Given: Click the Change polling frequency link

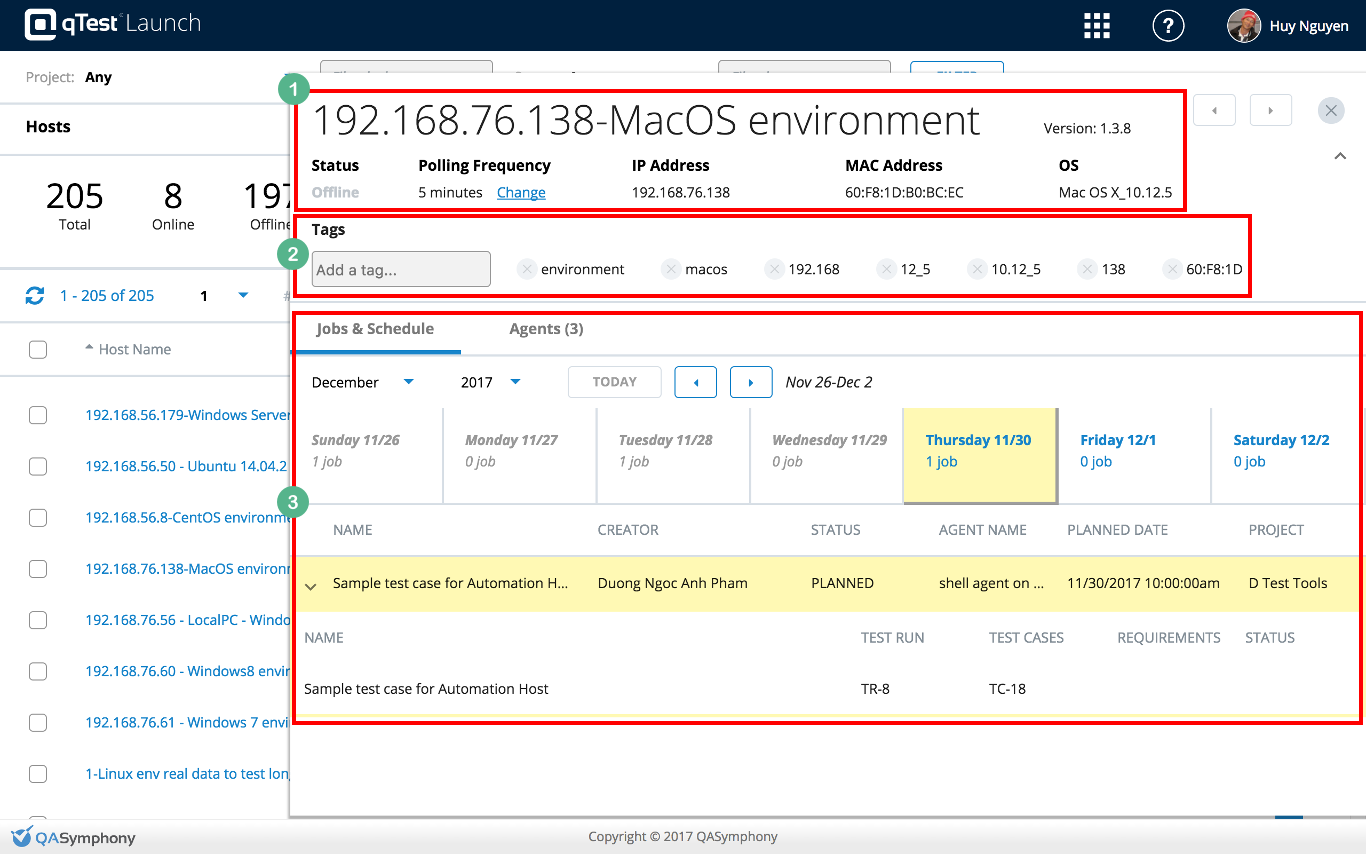Looking at the screenshot, I should click(x=521, y=193).
